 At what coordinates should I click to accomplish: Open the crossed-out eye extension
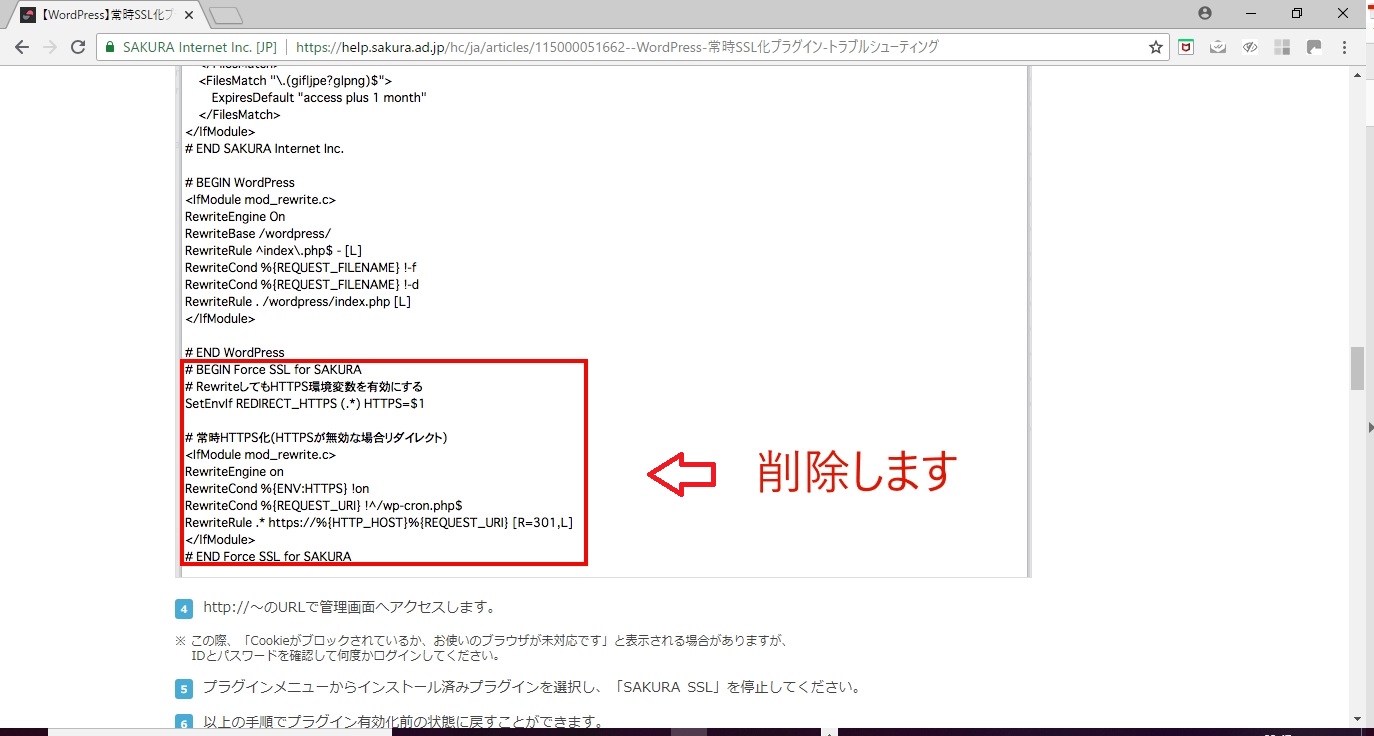tap(1250, 47)
